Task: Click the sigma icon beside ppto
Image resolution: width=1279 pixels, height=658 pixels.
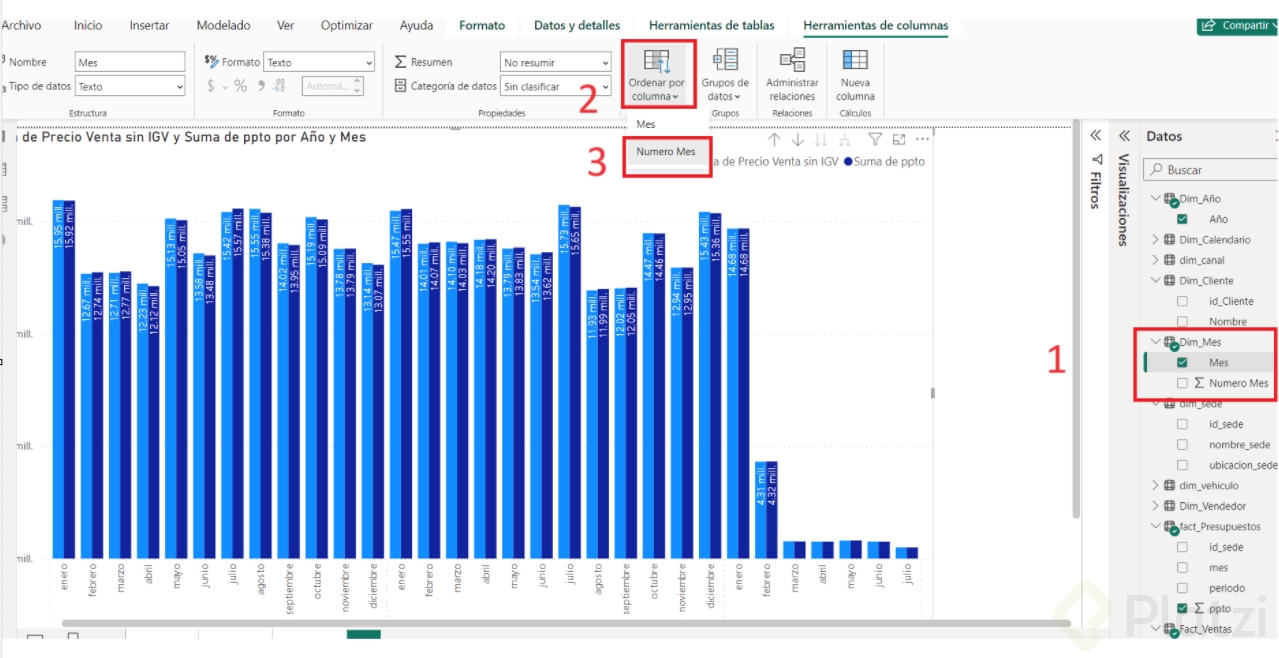Action: [x=1200, y=608]
